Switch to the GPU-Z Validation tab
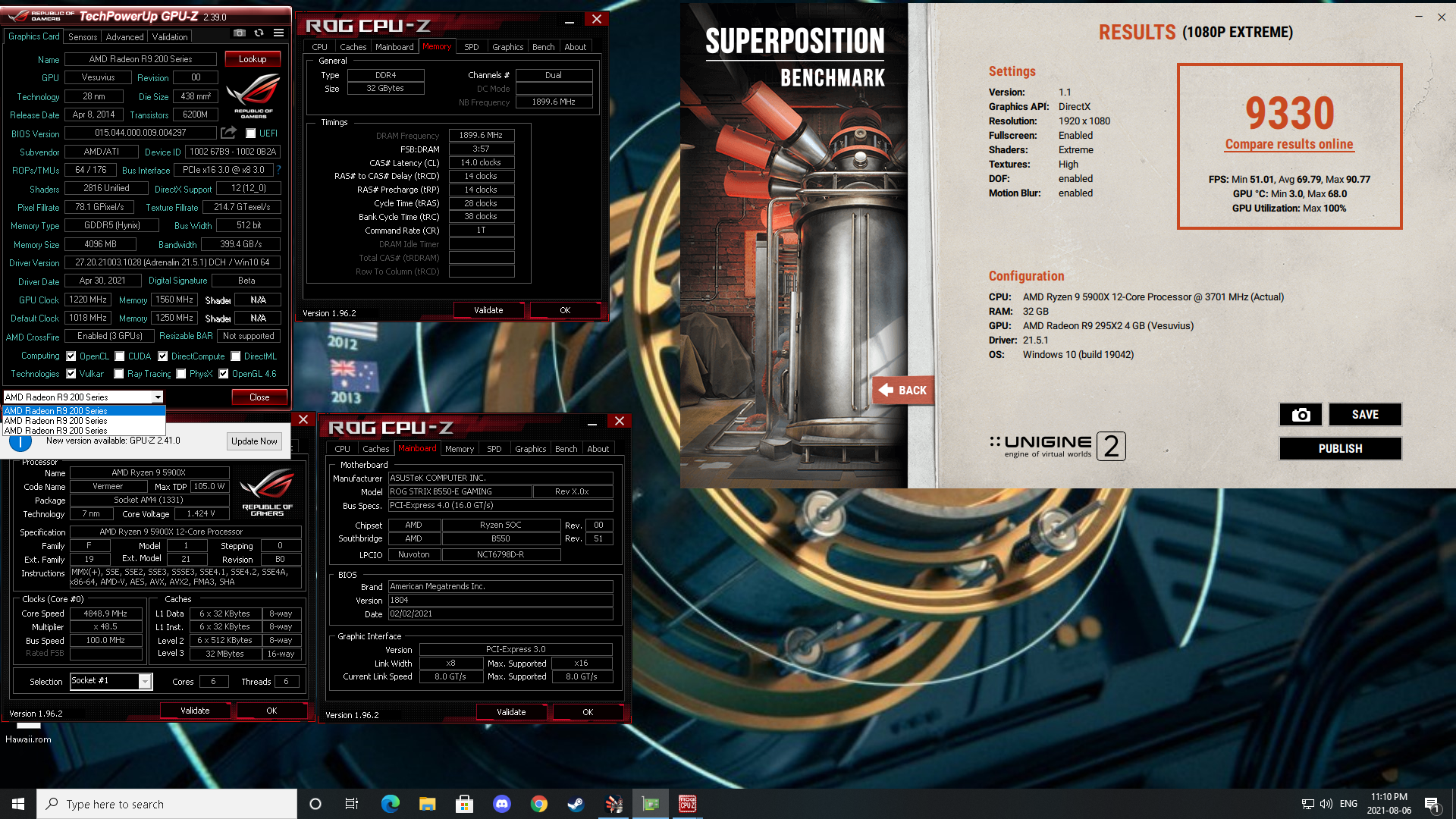Viewport: 1456px width, 819px height. [x=170, y=36]
